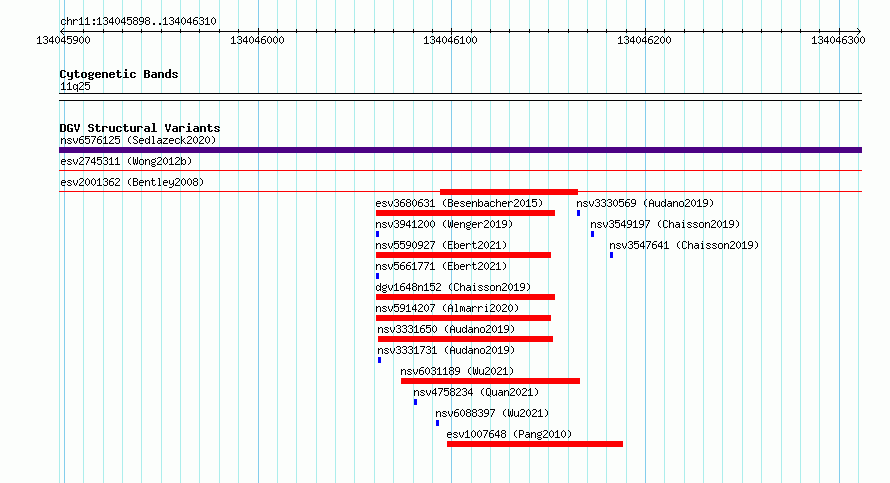Click the nsv3941200 (Wenger2019) label

click(x=444, y=224)
